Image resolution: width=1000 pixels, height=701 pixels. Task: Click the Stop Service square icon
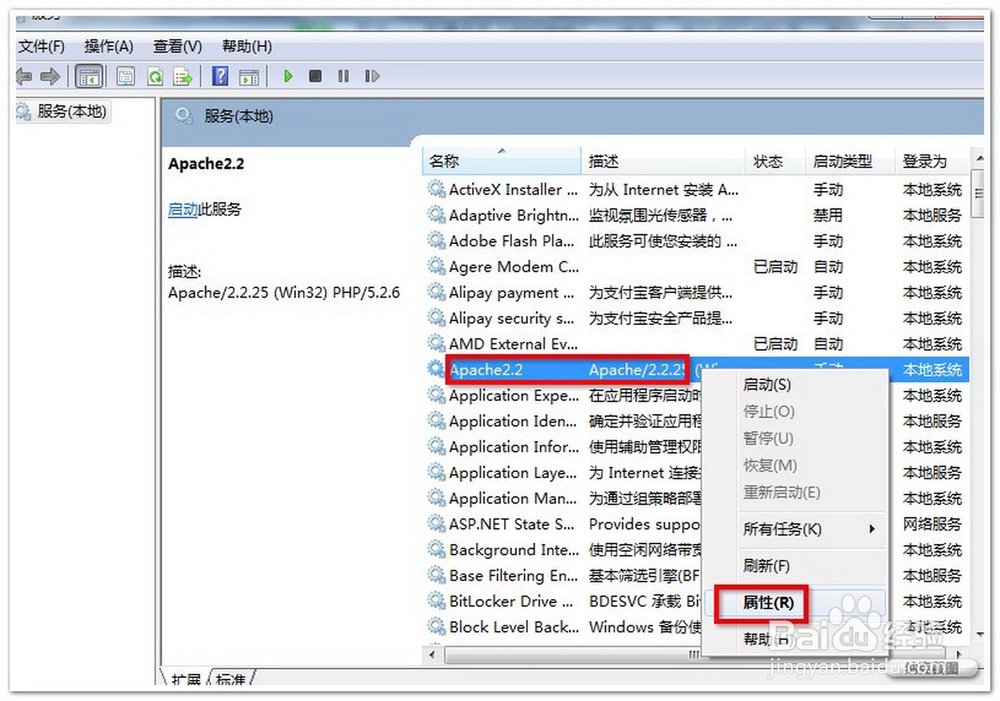(315, 77)
